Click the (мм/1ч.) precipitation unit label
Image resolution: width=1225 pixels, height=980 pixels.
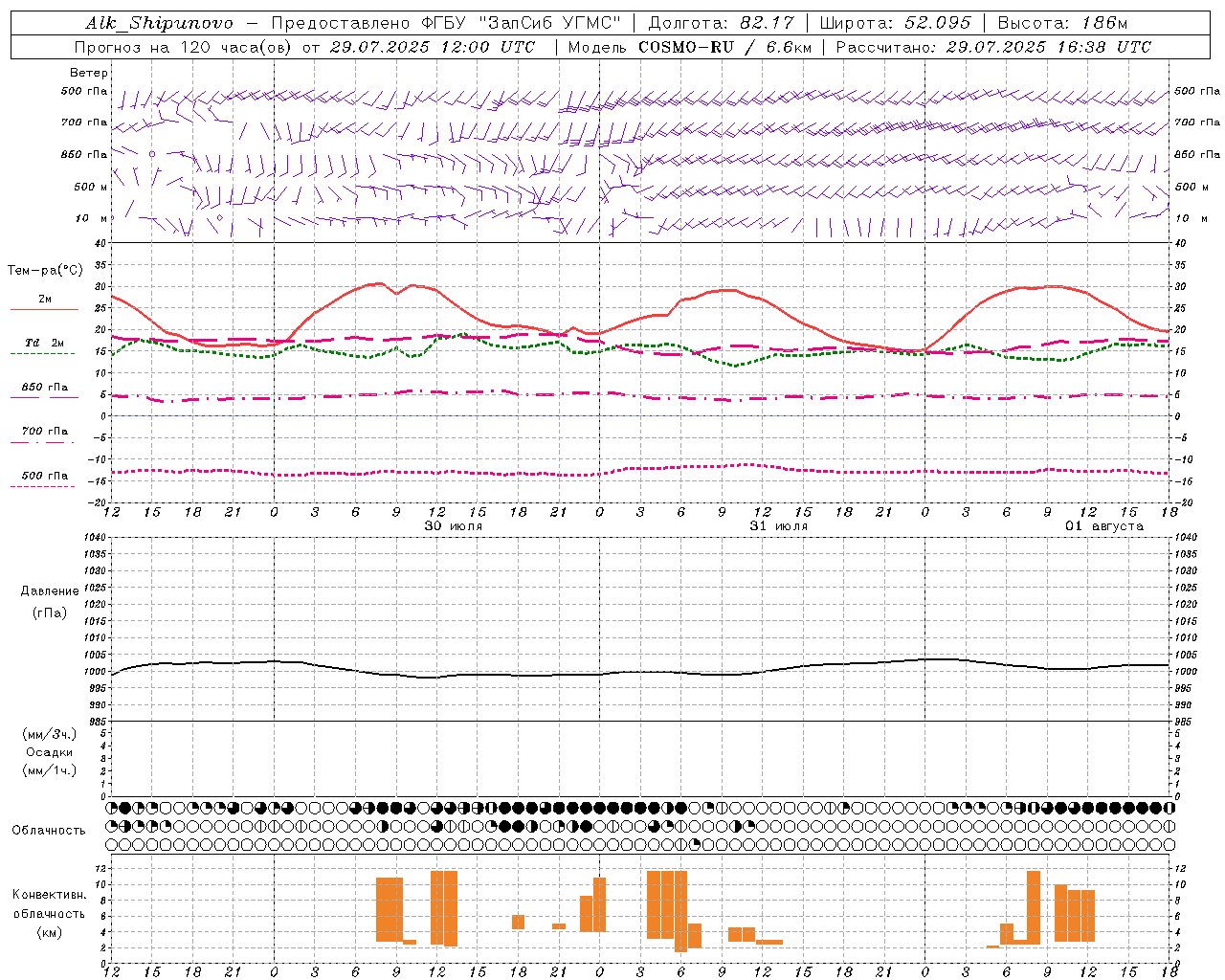(x=50, y=770)
